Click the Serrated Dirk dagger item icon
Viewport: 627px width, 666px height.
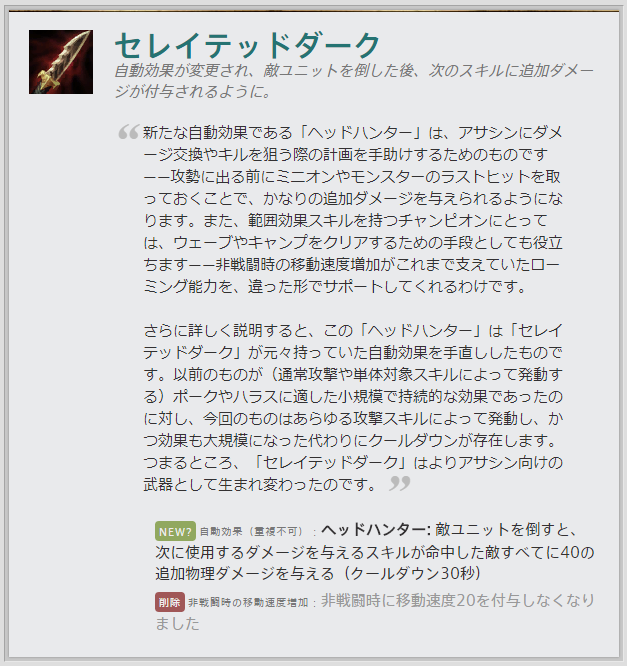(61, 62)
